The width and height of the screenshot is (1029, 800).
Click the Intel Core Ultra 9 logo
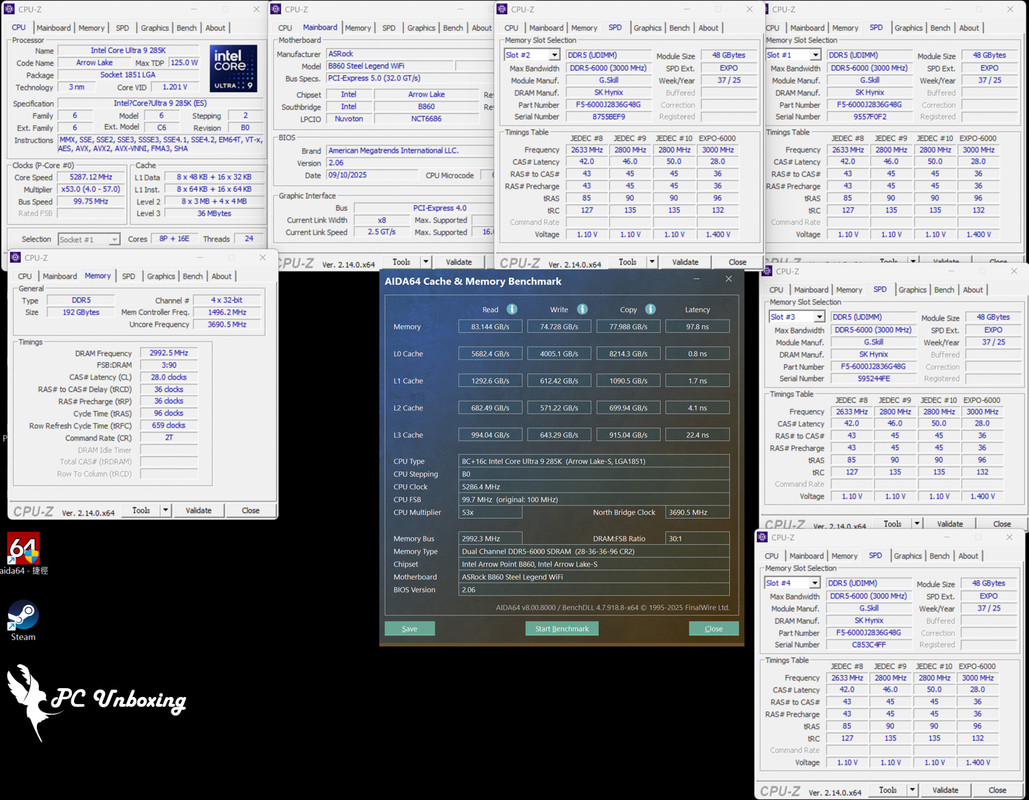tap(234, 68)
